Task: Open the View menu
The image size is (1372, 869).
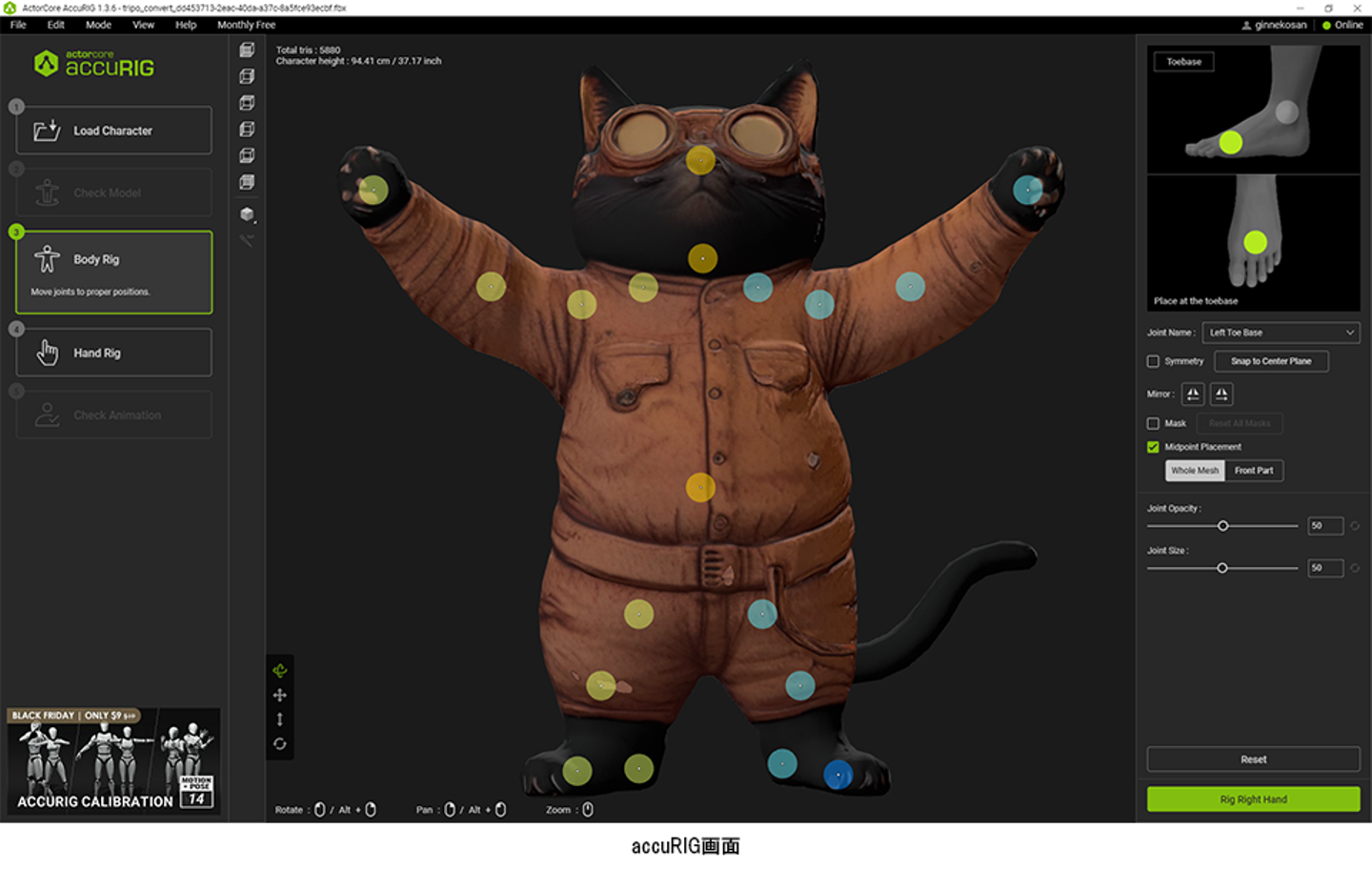Action: click(x=143, y=25)
